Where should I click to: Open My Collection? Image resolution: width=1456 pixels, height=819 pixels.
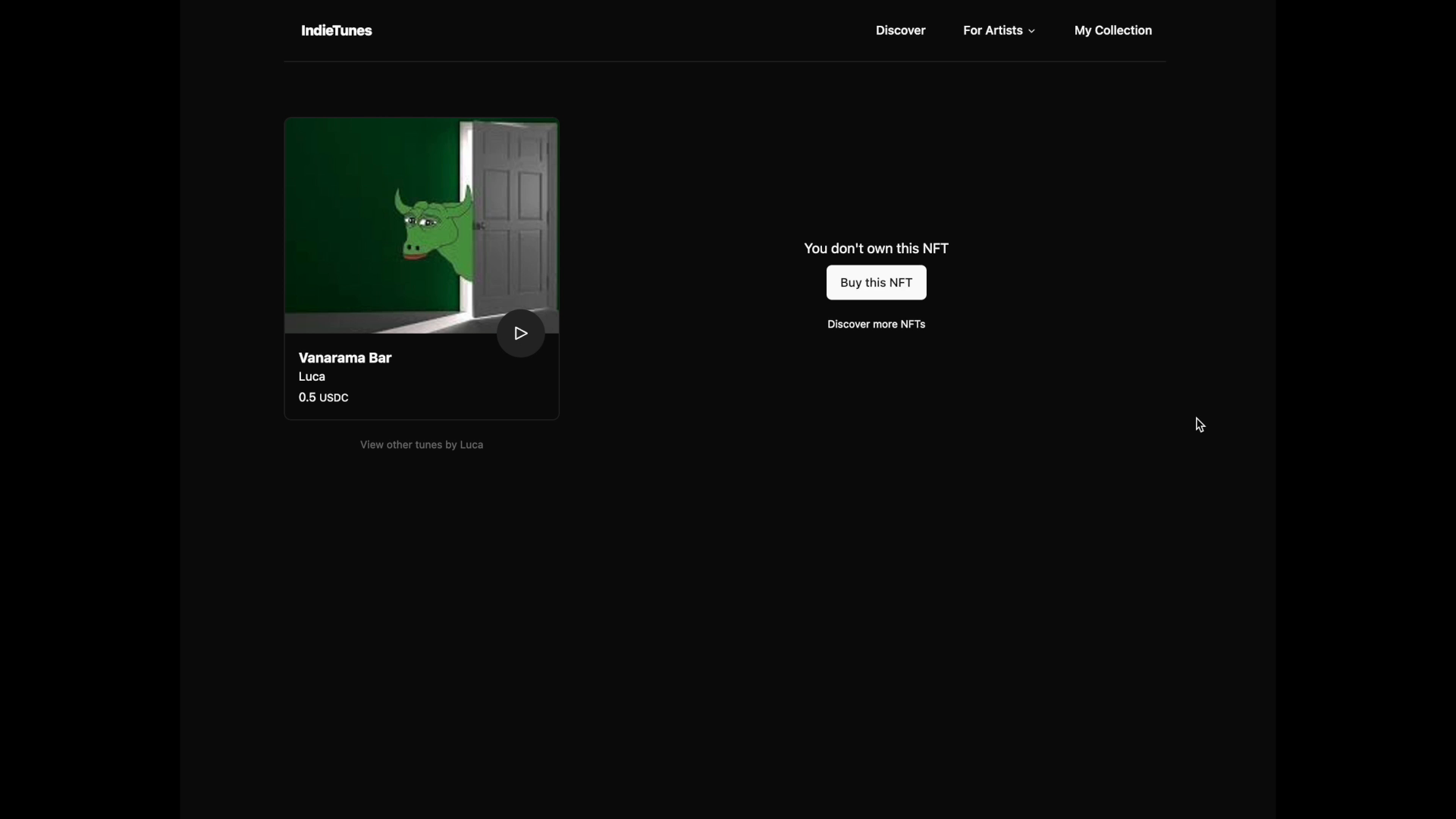1112,30
